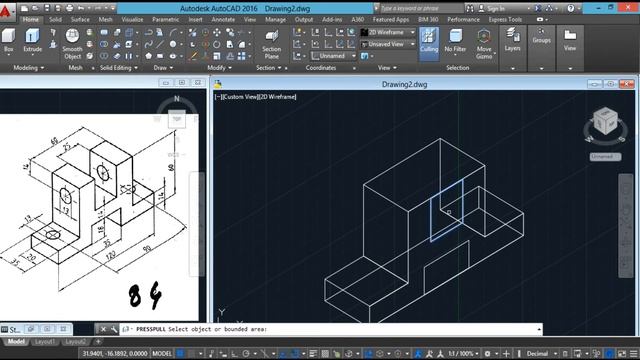Open the Solid ribbon tab

pos(55,20)
